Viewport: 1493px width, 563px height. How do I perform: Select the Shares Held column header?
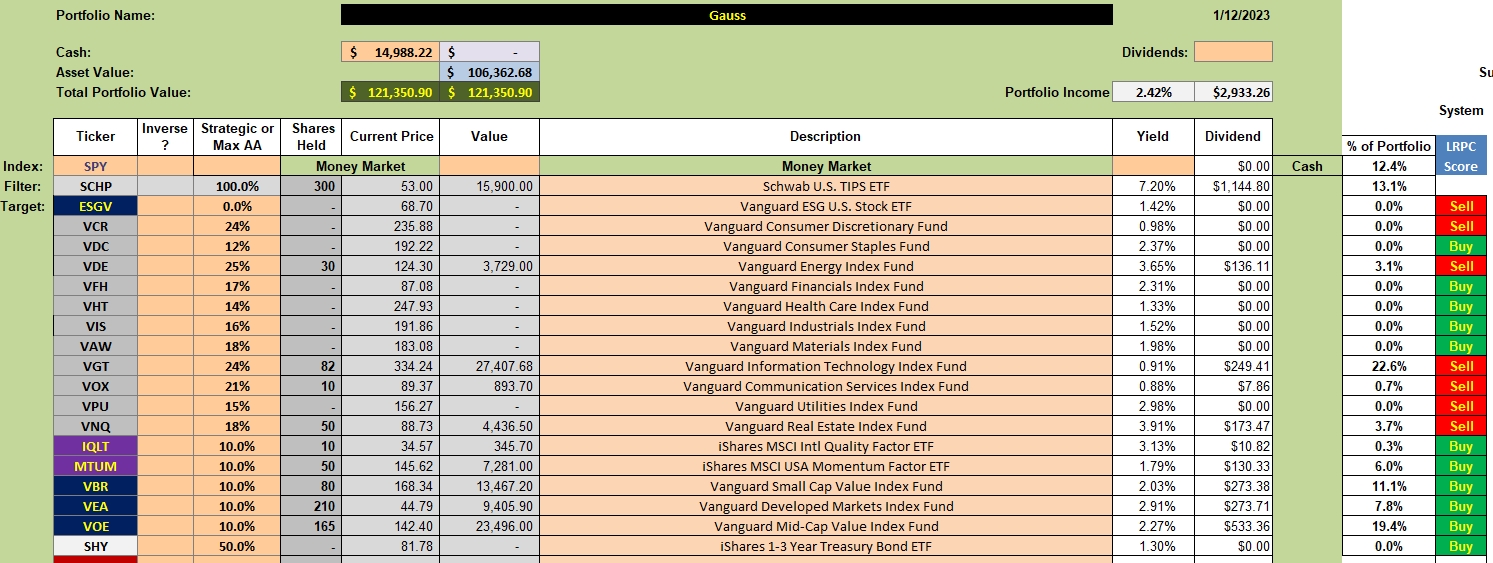click(311, 137)
